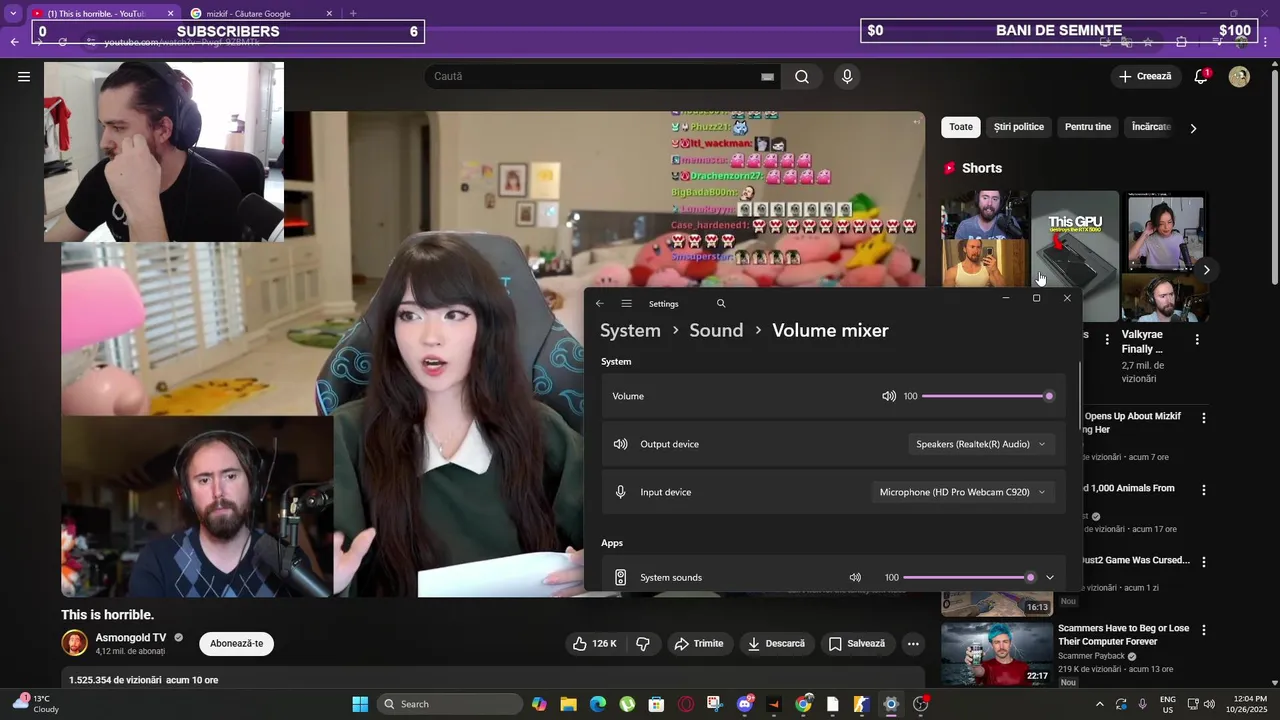Select the Toate filter chip

[x=961, y=127]
